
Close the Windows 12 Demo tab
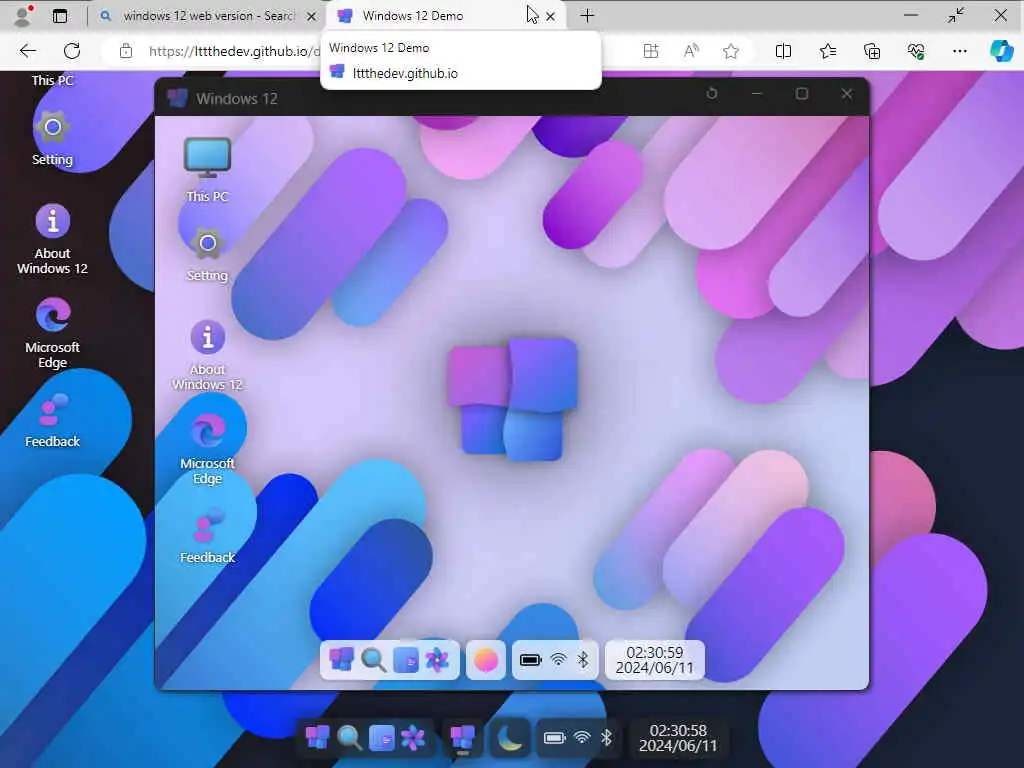[x=551, y=16]
